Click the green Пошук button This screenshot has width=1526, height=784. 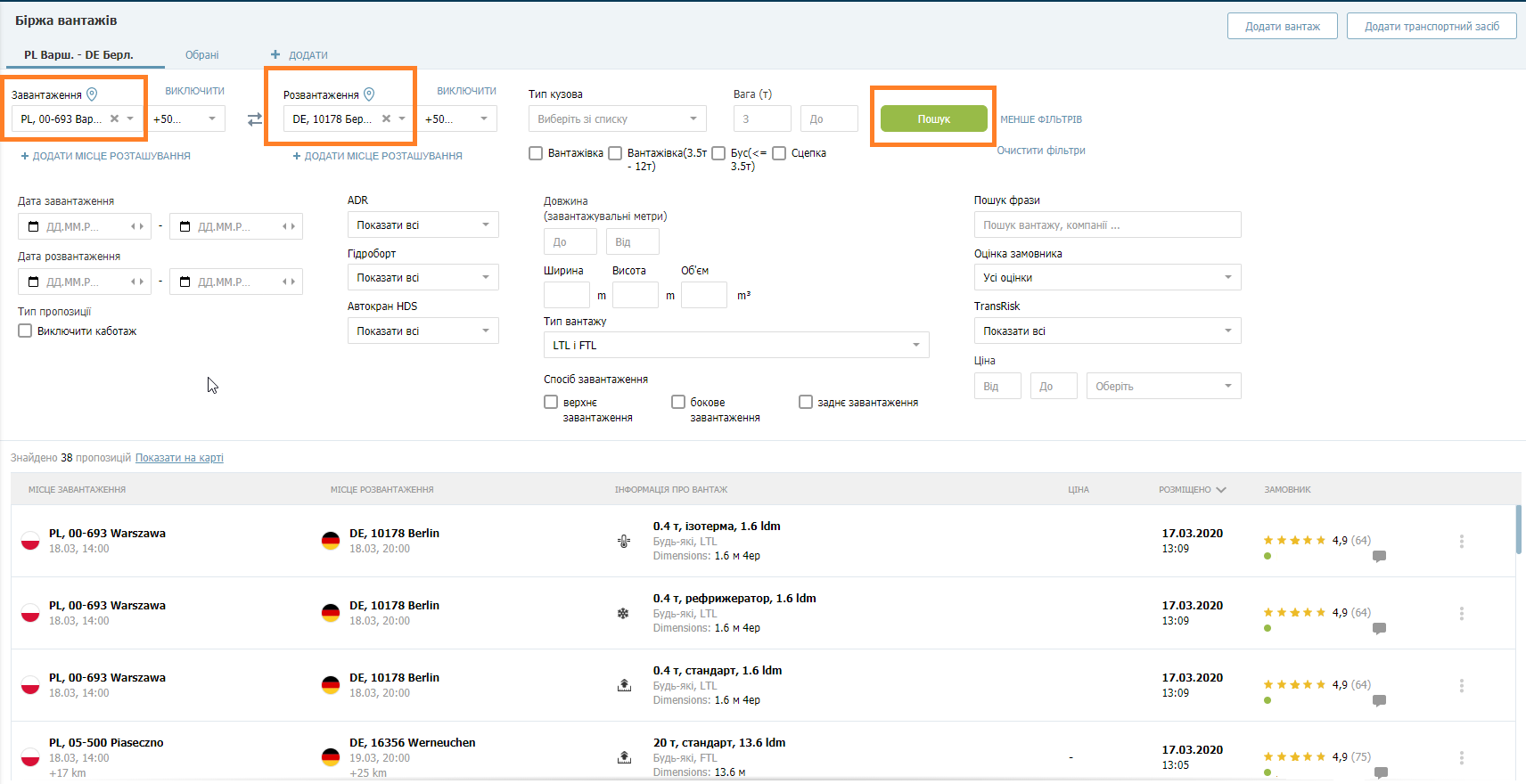[x=934, y=118]
